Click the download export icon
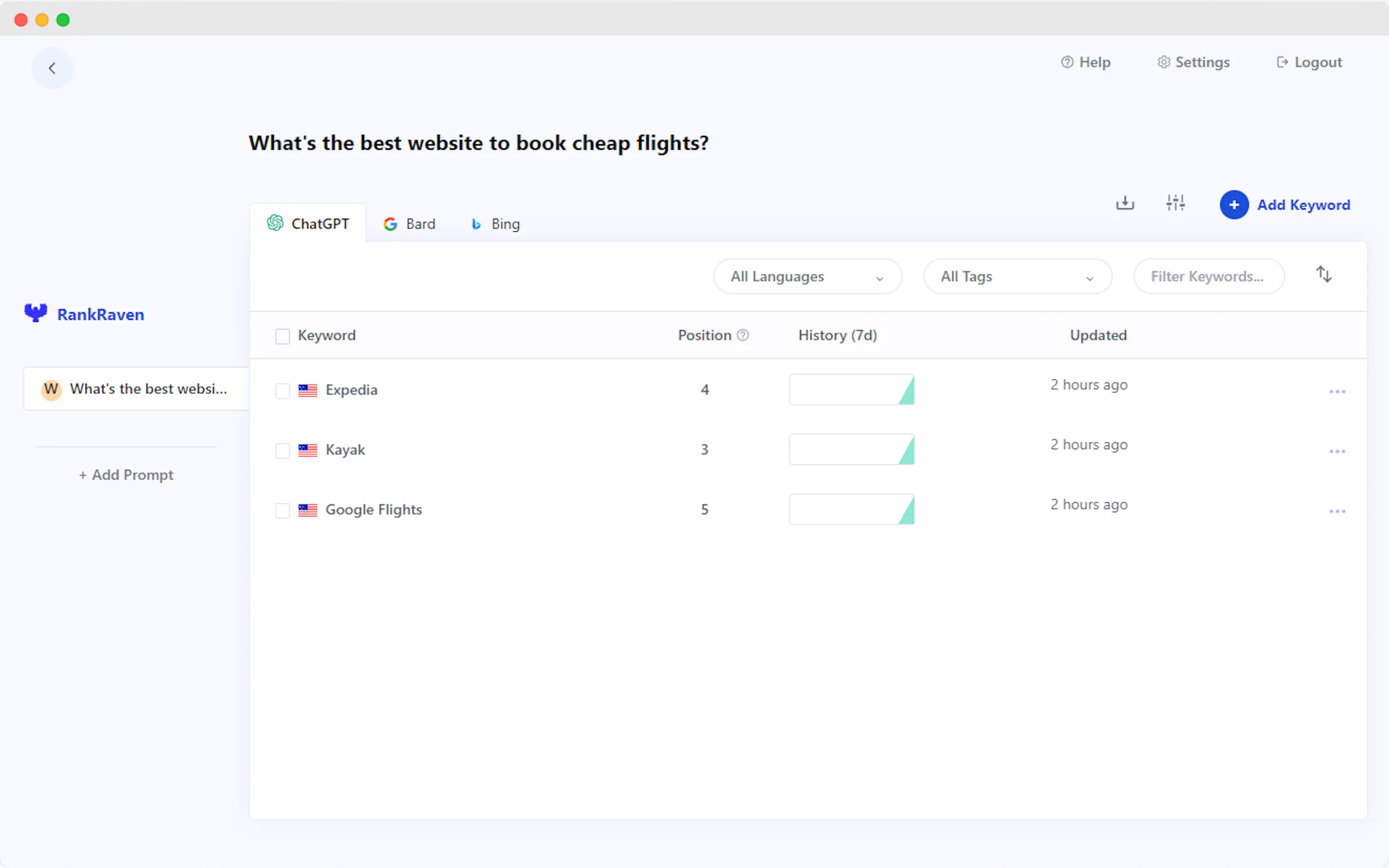The width and height of the screenshot is (1389, 868). (x=1124, y=203)
